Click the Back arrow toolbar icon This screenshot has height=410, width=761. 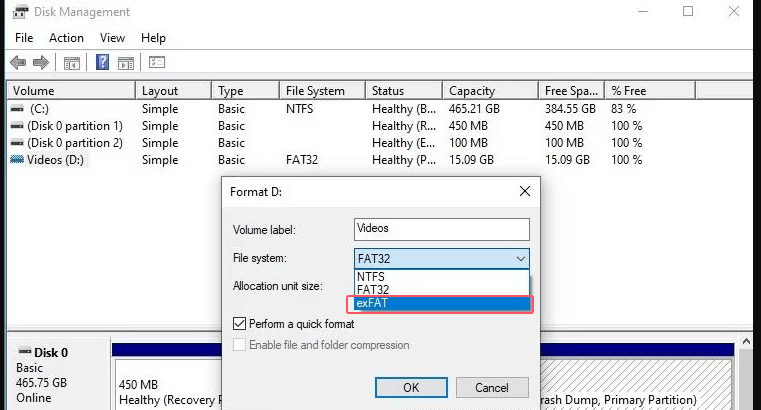coord(17,62)
